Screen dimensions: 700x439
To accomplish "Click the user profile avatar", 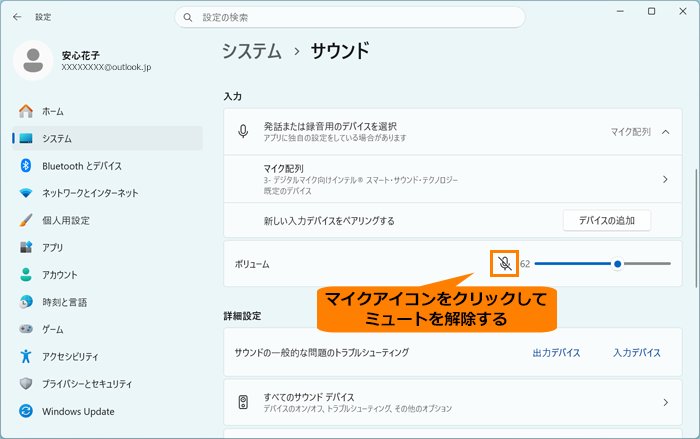I will (x=33, y=60).
